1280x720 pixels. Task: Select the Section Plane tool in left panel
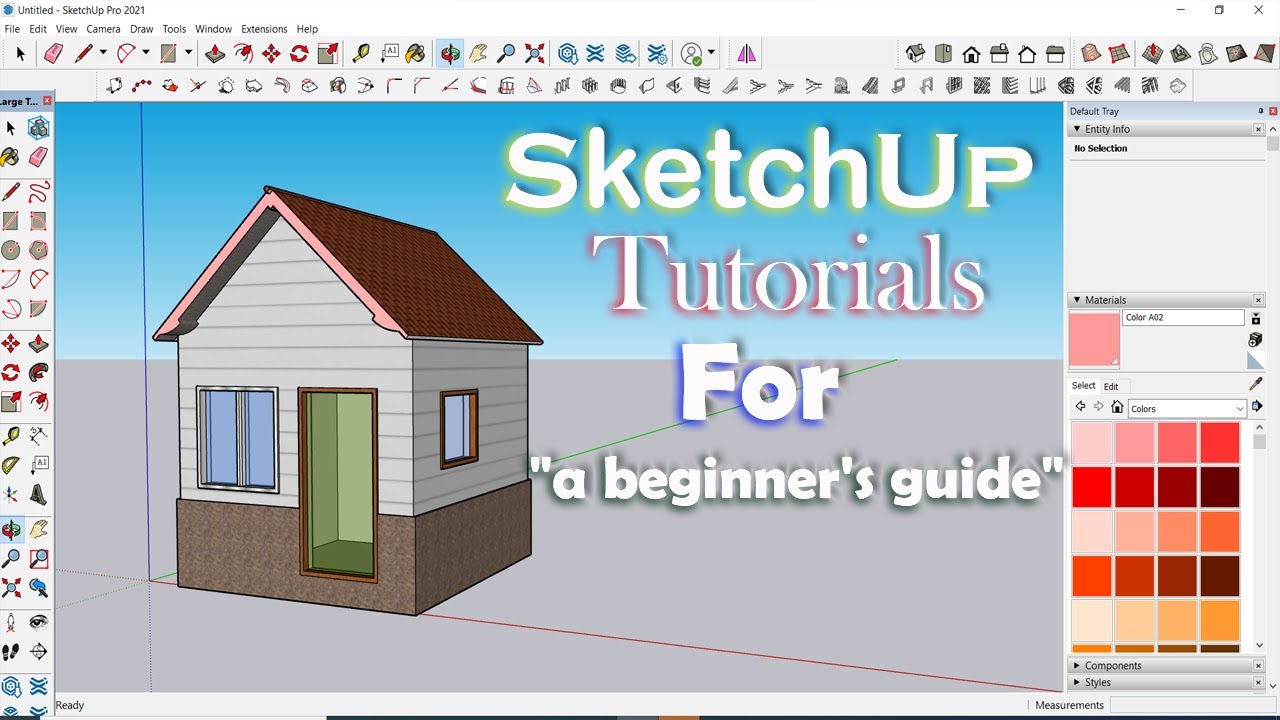[39, 652]
